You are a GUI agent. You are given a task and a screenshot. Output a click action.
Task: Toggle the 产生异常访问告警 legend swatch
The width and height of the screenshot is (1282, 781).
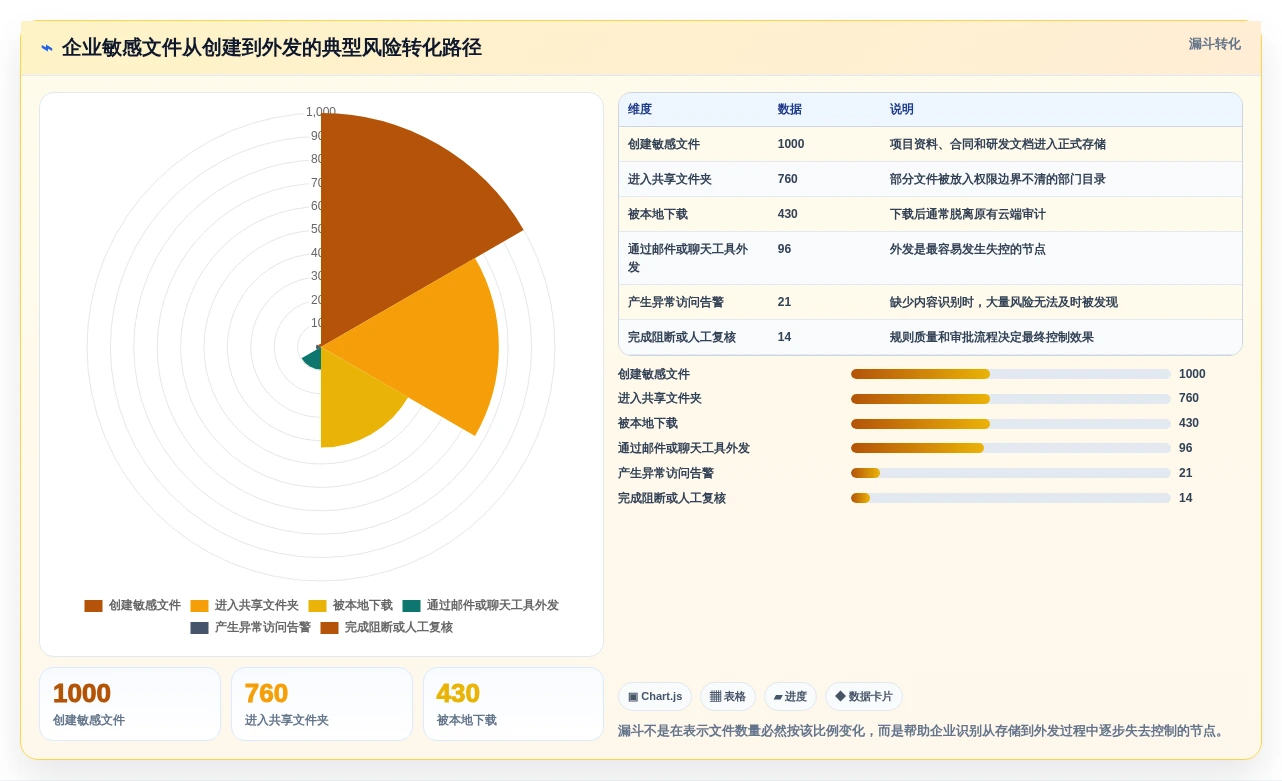click(x=199, y=627)
